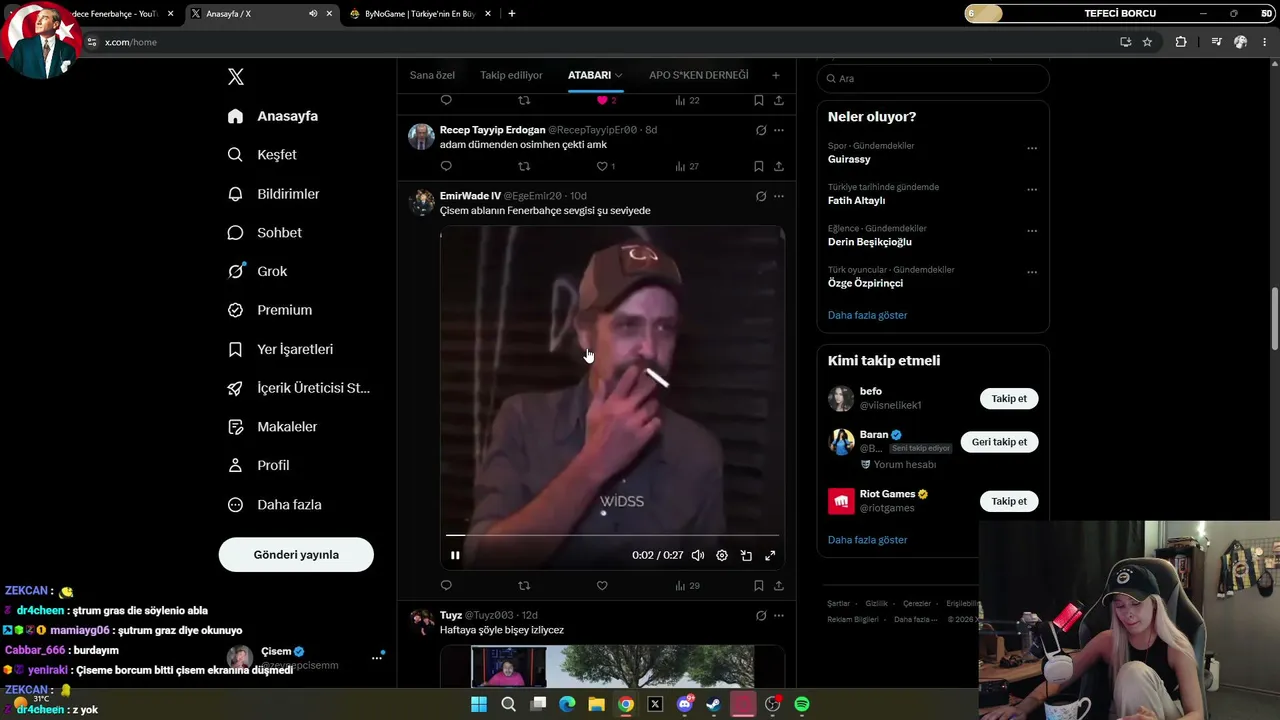Share the Recep Tayyip Erdogan post
This screenshot has height=720, width=1280.
coord(779,166)
